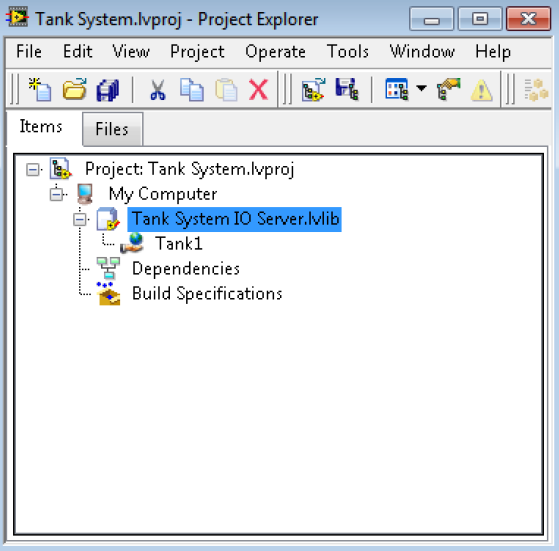Open the File menu
Image resolution: width=559 pixels, height=551 pixels.
pyautogui.click(x=29, y=52)
